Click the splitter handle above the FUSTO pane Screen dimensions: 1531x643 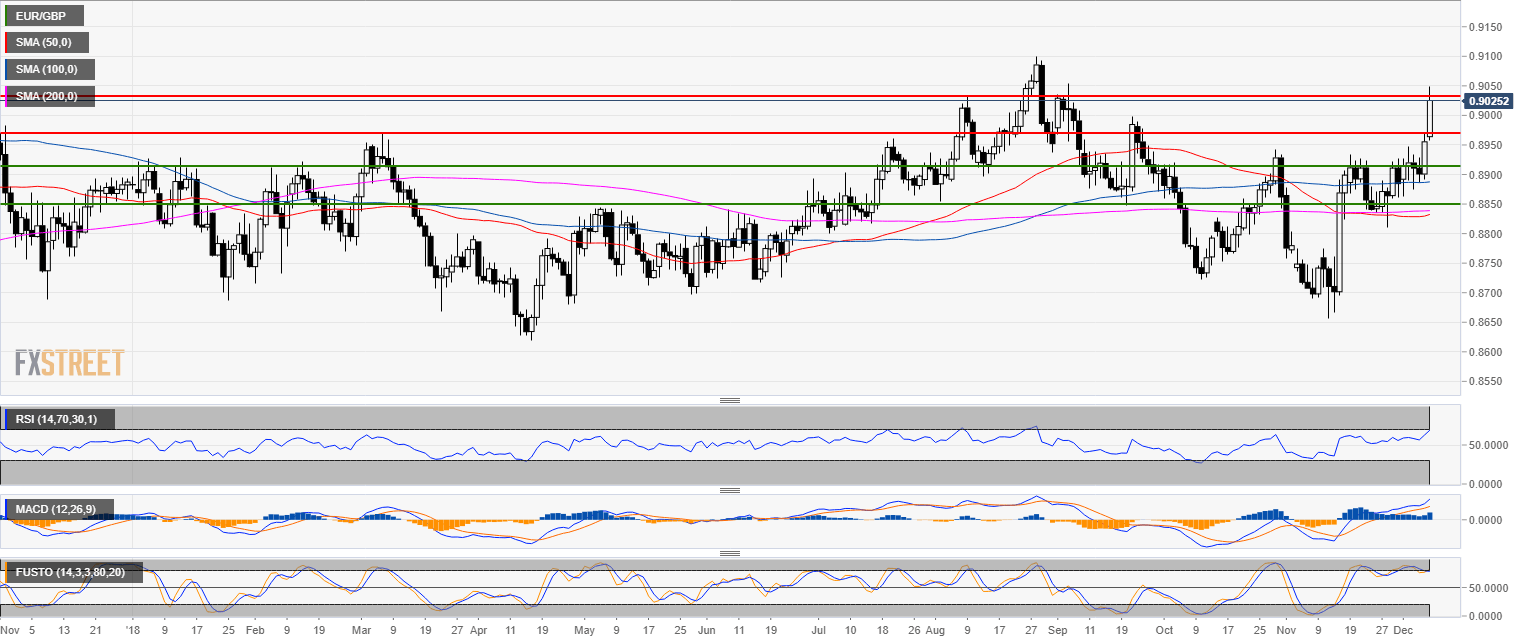pyautogui.click(x=730, y=553)
